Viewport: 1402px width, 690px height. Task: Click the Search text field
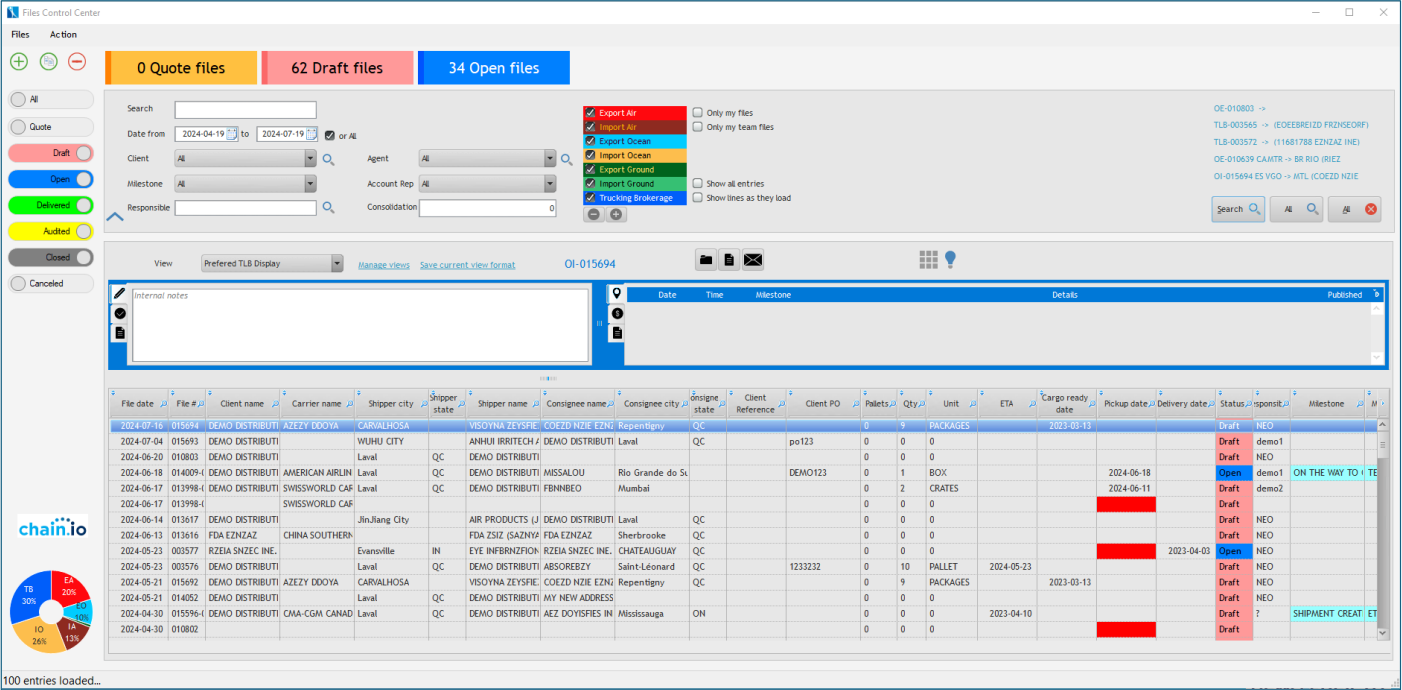pos(245,110)
